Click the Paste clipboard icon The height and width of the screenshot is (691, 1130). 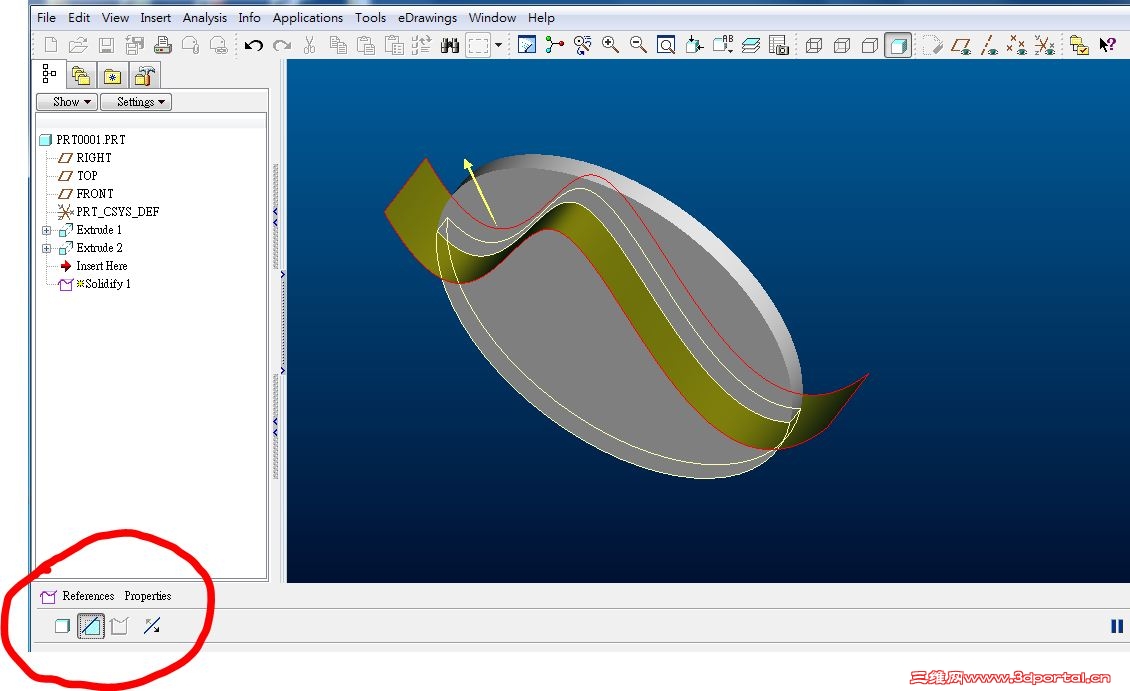(366, 45)
